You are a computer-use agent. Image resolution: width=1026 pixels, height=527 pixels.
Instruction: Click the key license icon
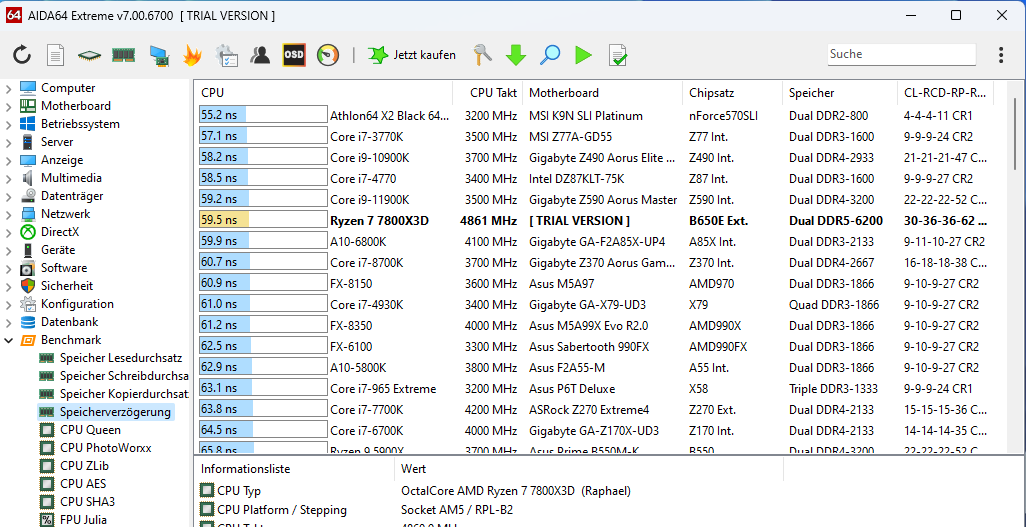point(483,55)
